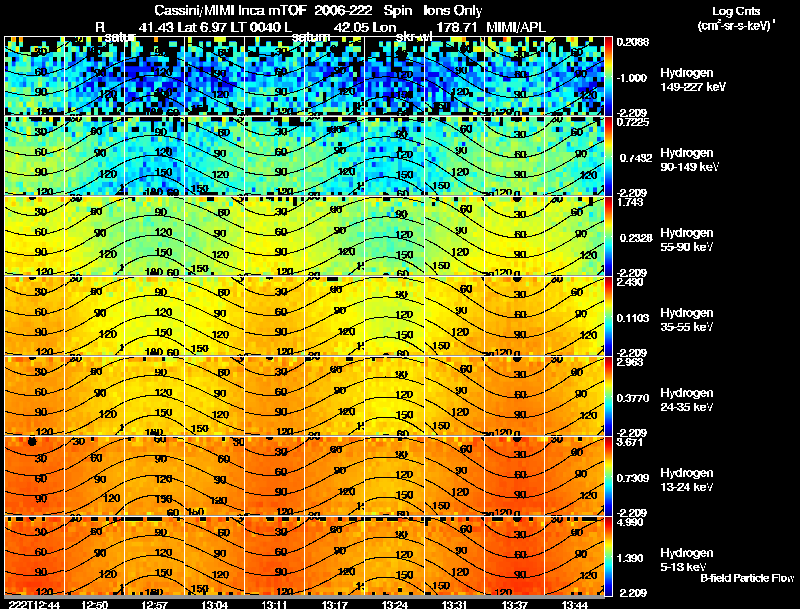Click the '12:57' time axis label
The height and width of the screenshot is (609, 800).
154,605
